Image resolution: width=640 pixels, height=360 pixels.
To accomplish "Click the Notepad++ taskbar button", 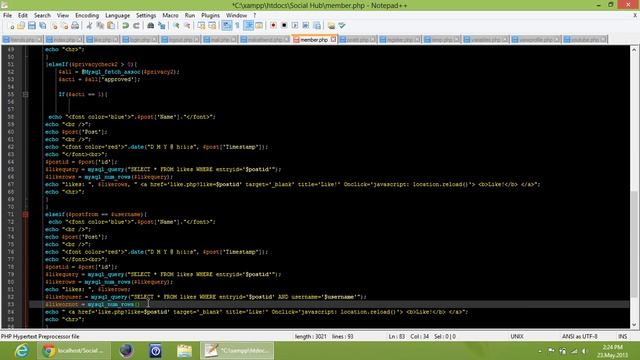I will (x=237, y=351).
